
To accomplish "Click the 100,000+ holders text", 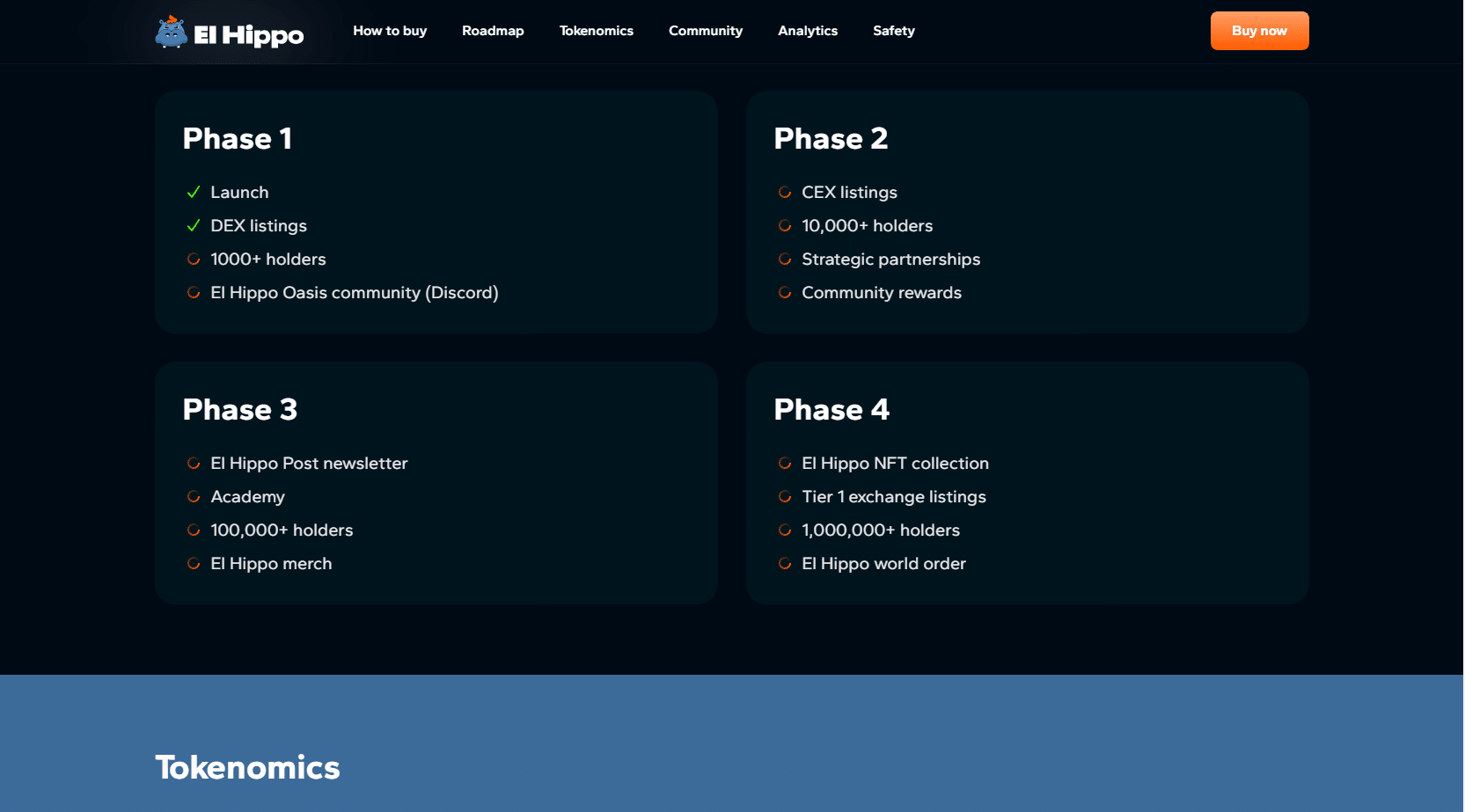I will point(282,530).
